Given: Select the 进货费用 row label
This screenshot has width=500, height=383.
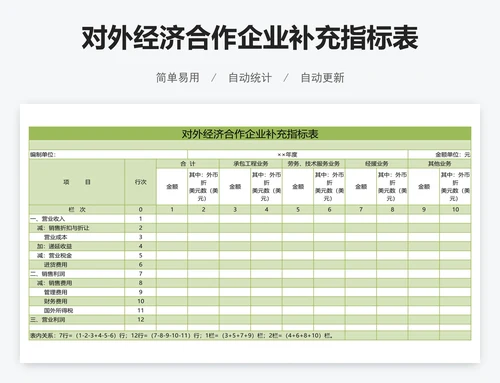Looking at the screenshot, I should click(77, 265).
